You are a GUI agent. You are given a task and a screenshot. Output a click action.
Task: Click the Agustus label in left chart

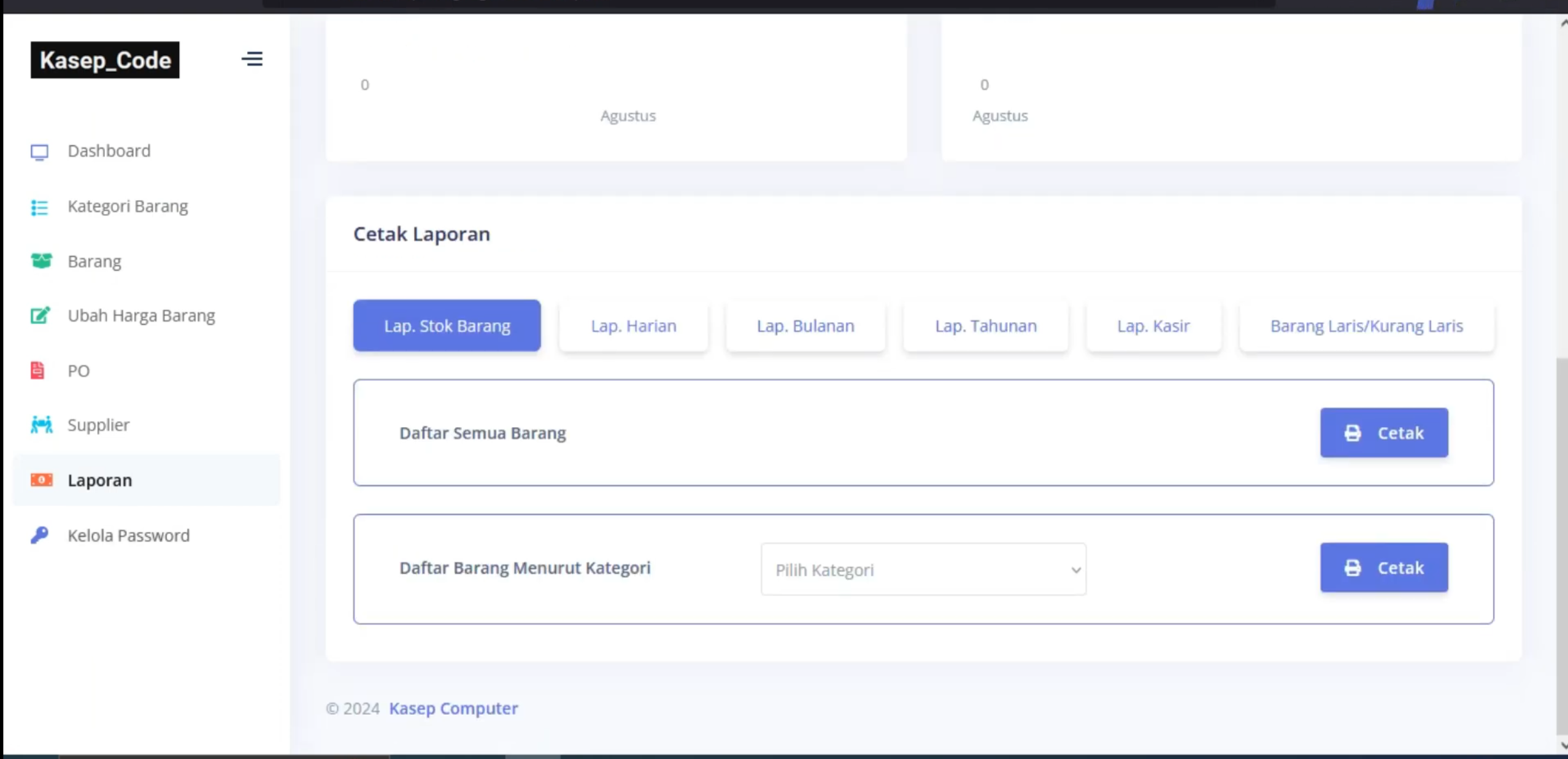tap(628, 115)
